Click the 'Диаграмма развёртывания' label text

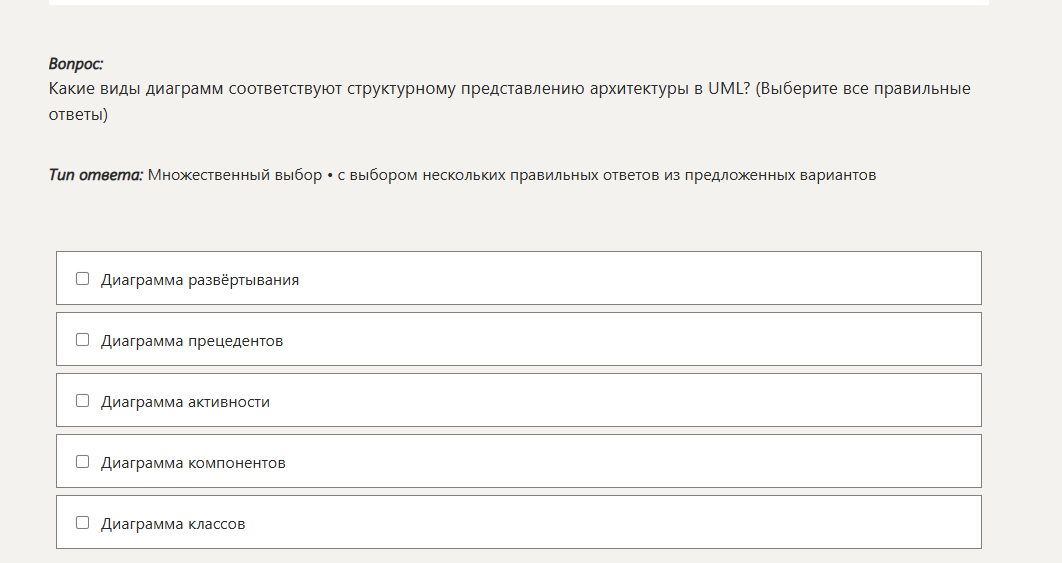200,280
